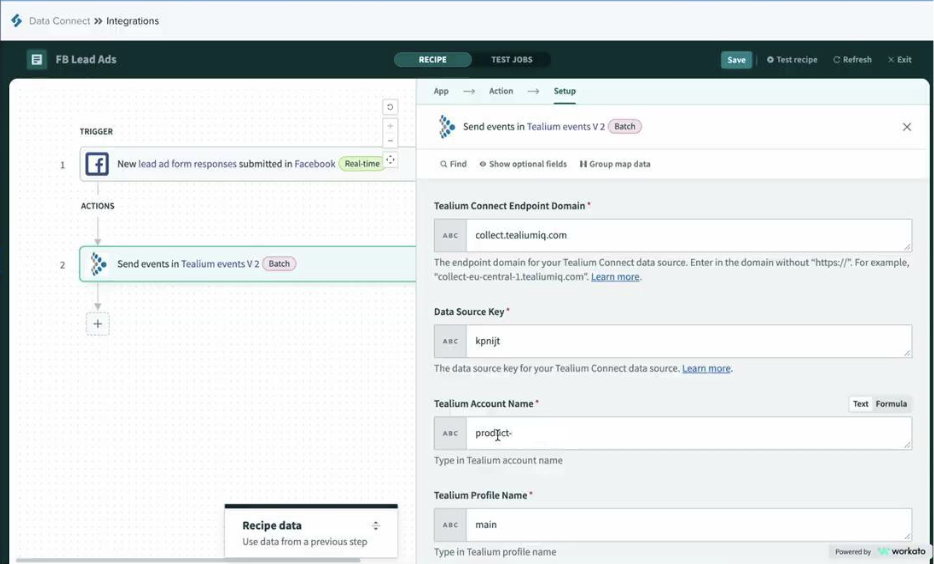
Task: Switch Tealium Account Name to Text mode
Action: (860, 404)
